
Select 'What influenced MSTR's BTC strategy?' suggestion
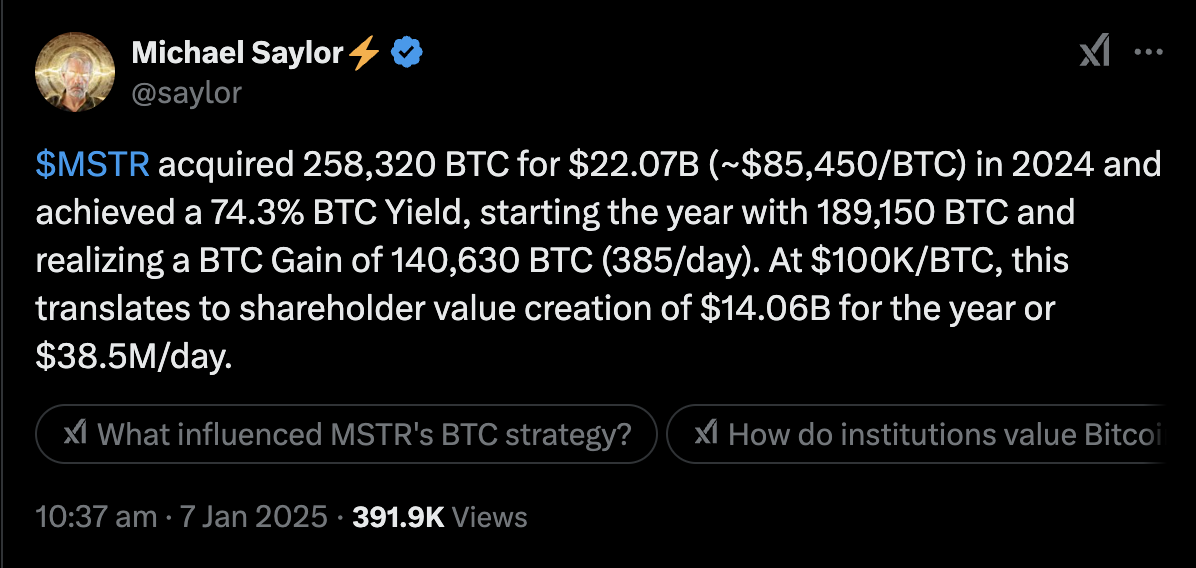(346, 434)
